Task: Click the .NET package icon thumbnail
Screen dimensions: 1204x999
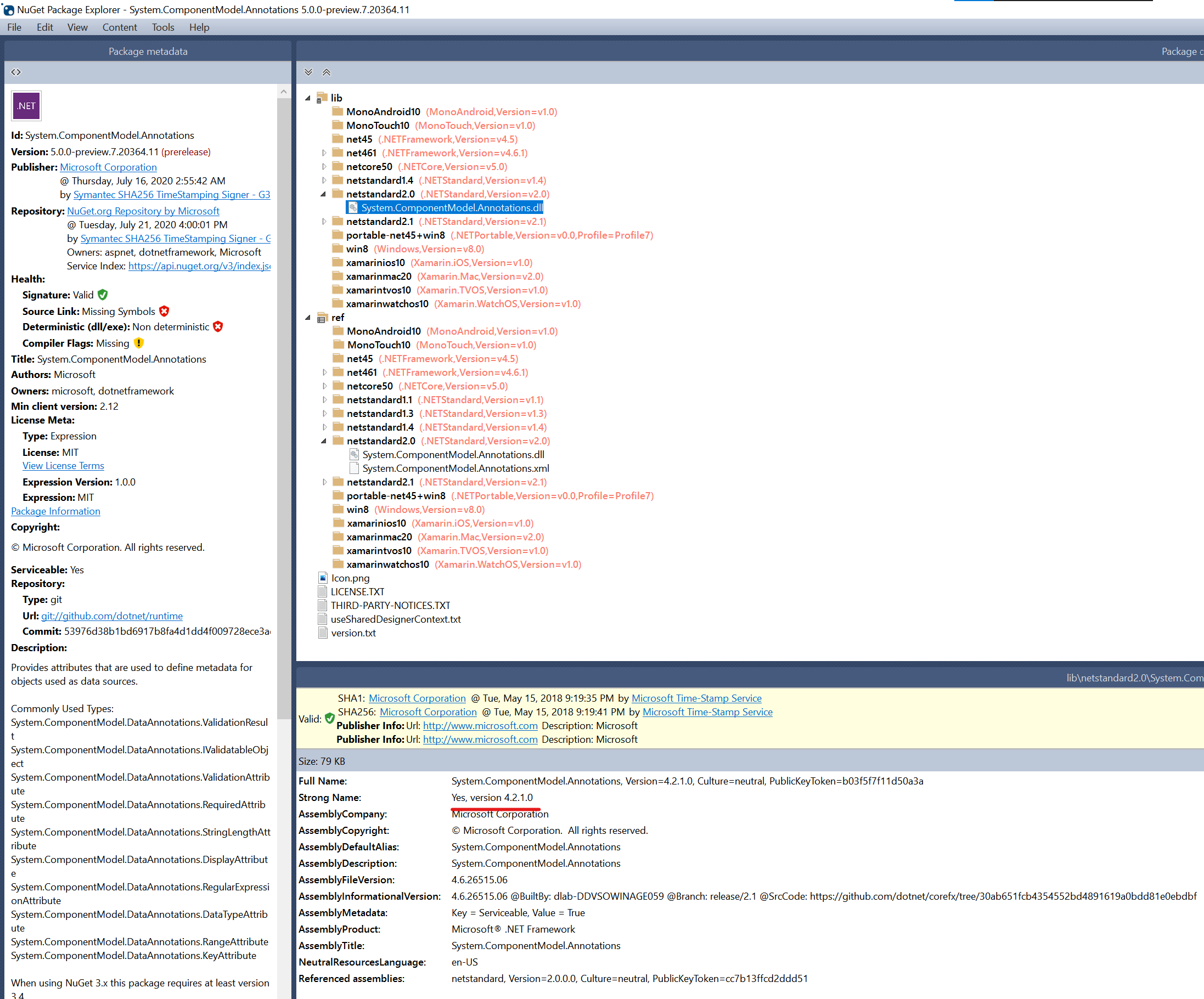Action: click(x=26, y=105)
